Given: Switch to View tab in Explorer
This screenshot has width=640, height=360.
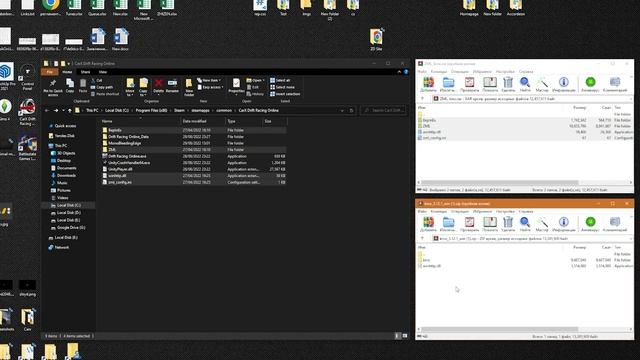Looking at the screenshot, I should [x=102, y=72].
